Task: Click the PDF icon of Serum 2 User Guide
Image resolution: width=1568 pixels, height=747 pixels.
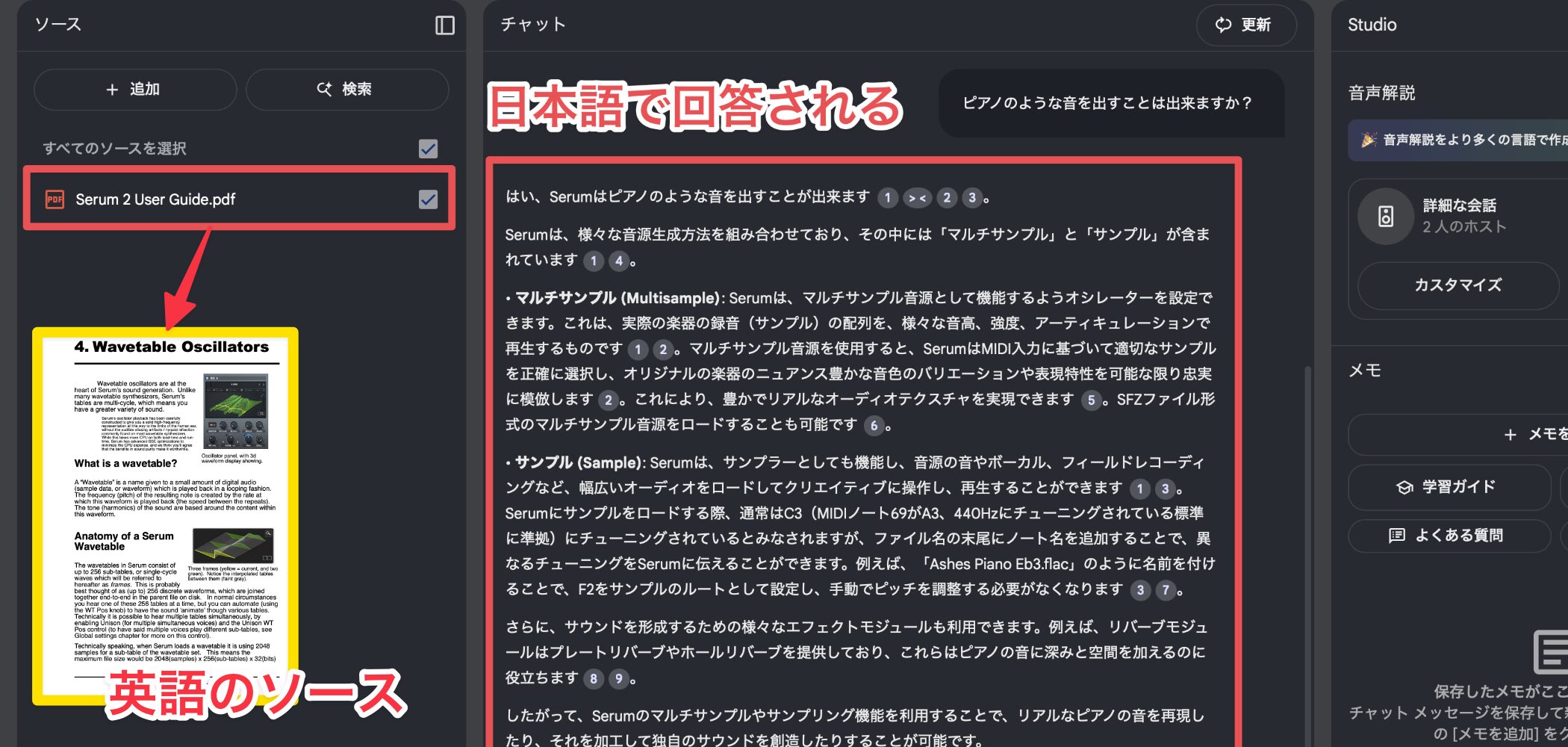Action: coord(55,199)
